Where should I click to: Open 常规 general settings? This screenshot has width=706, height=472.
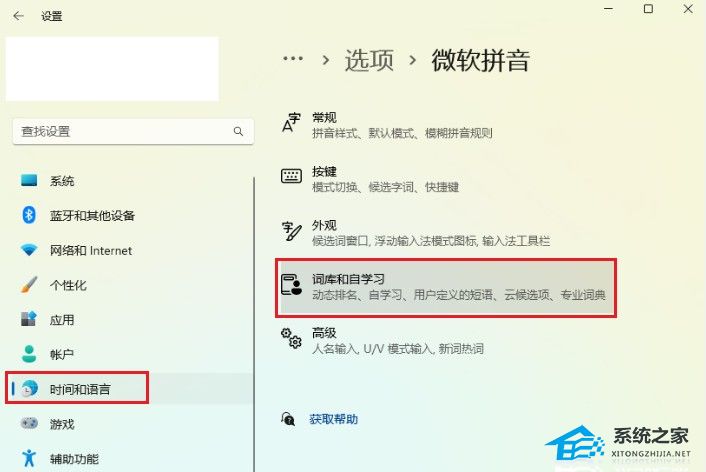(x=446, y=125)
